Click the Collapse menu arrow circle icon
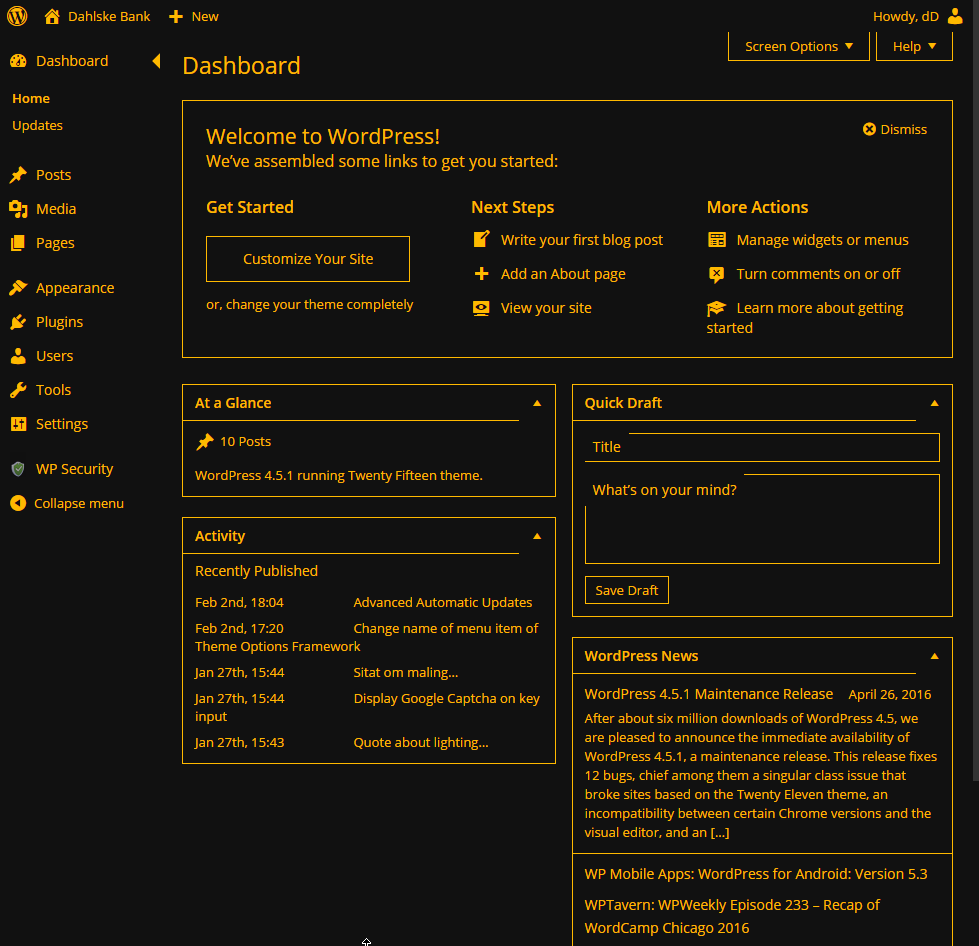979x946 pixels. (x=18, y=503)
